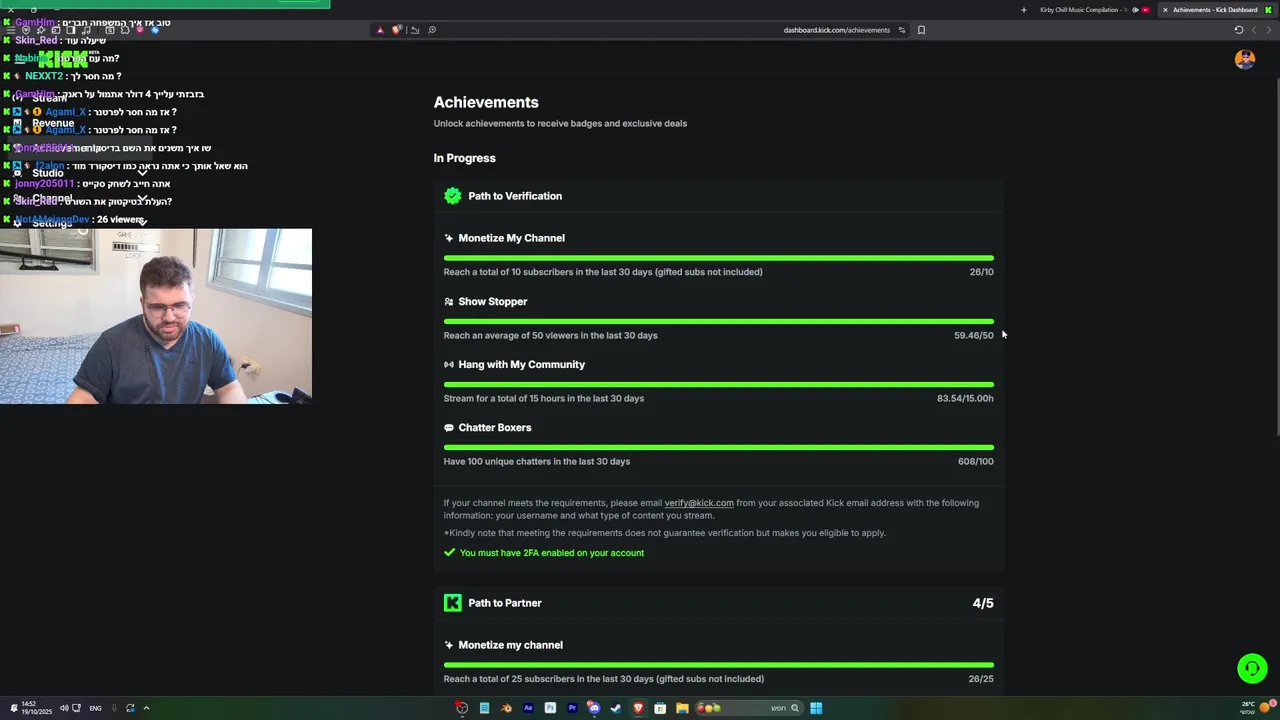Click the Show Stopper progress bar

point(719,321)
